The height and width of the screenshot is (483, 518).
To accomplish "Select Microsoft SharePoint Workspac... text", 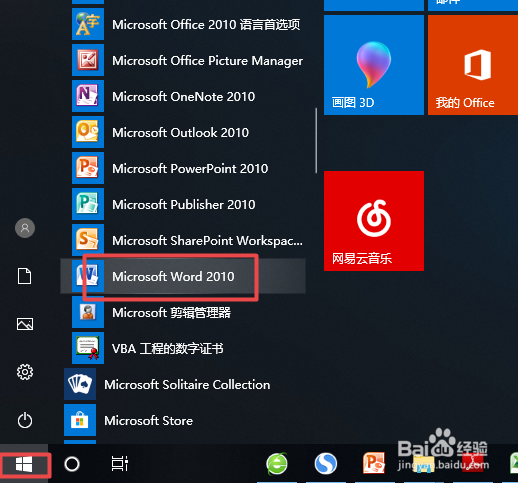I will click(x=208, y=241).
